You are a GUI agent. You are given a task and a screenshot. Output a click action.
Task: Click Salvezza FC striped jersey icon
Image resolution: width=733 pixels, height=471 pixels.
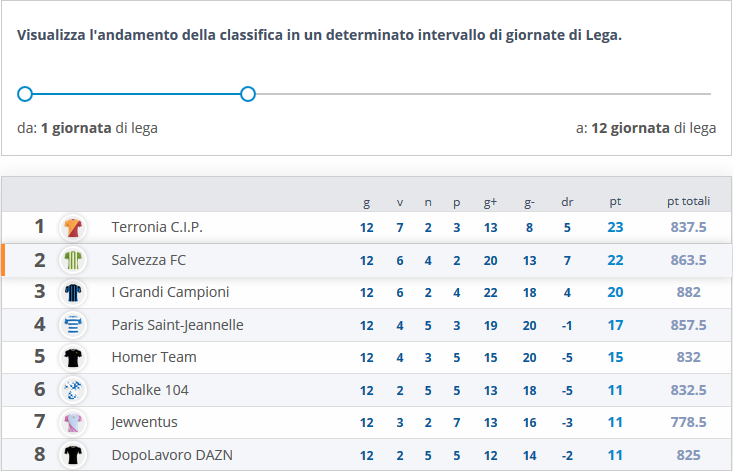click(x=73, y=261)
